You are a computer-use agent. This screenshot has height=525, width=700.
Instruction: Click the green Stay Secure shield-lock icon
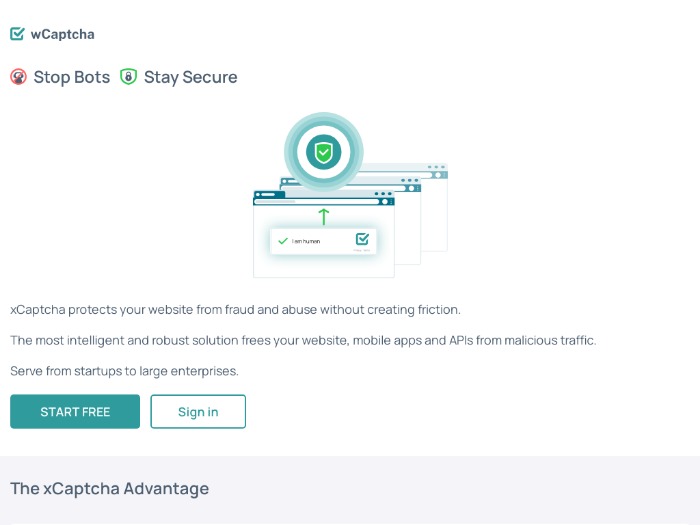click(x=128, y=77)
